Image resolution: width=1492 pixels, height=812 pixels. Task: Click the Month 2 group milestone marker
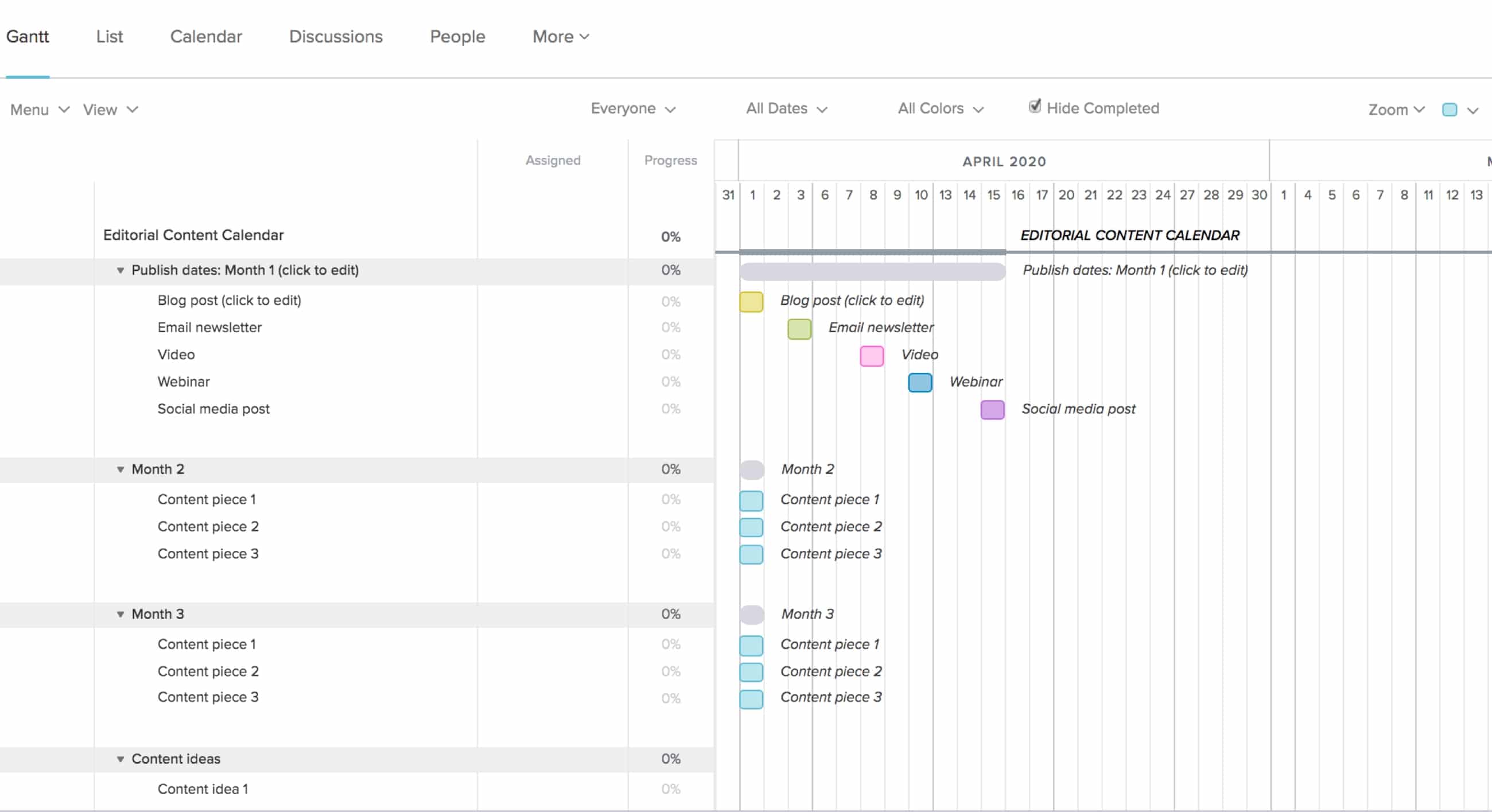[x=751, y=471]
